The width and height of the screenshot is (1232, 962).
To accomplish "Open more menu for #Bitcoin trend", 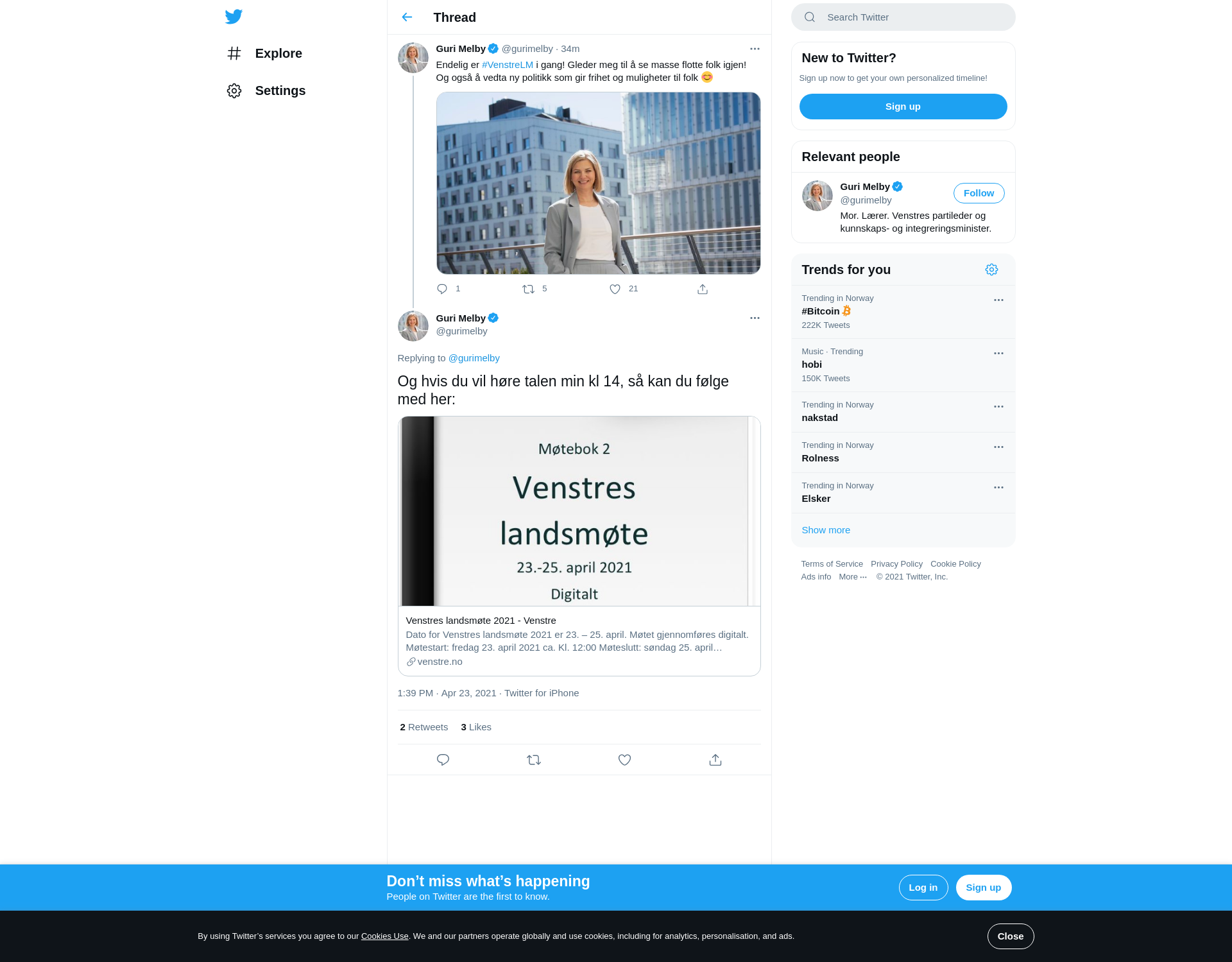I will (998, 300).
